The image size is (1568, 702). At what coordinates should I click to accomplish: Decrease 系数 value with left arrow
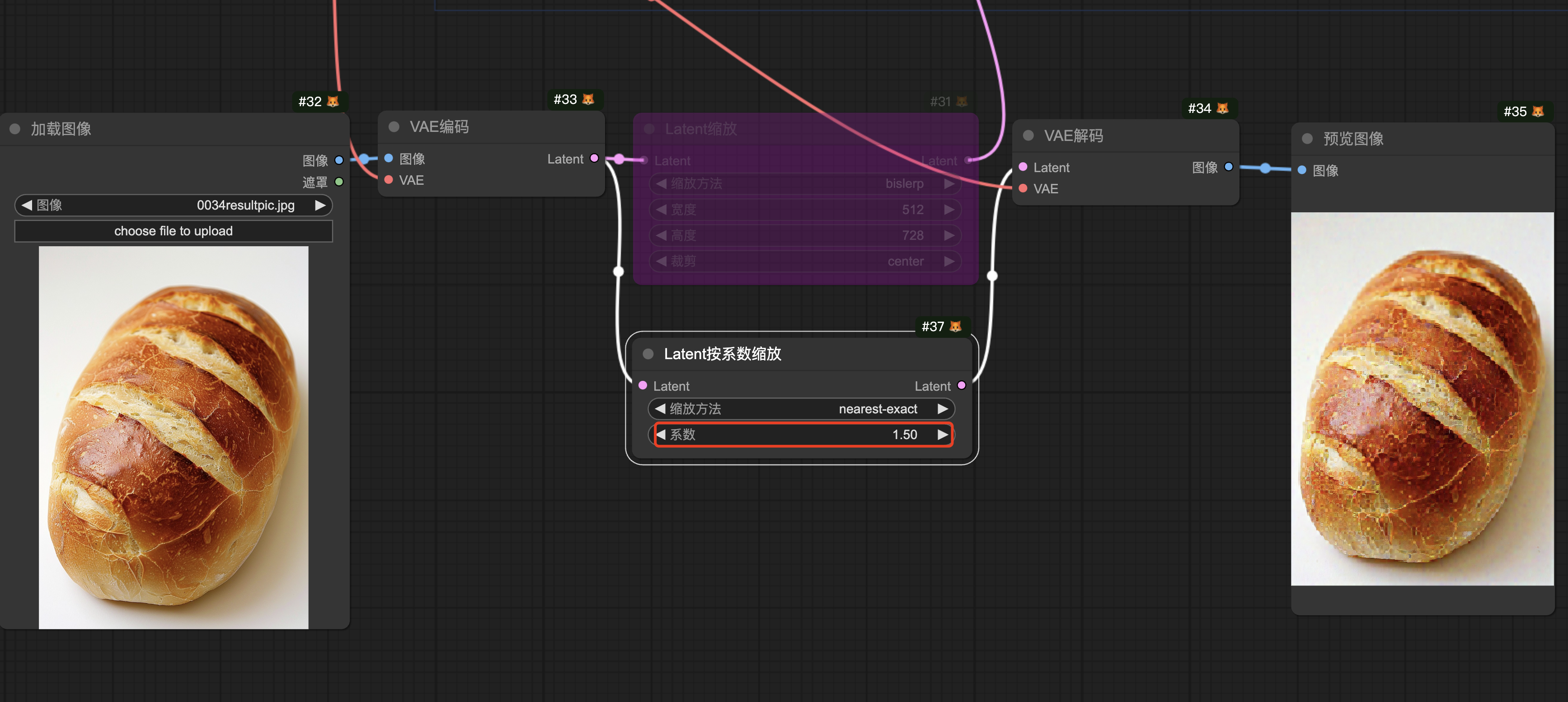pyautogui.click(x=661, y=434)
